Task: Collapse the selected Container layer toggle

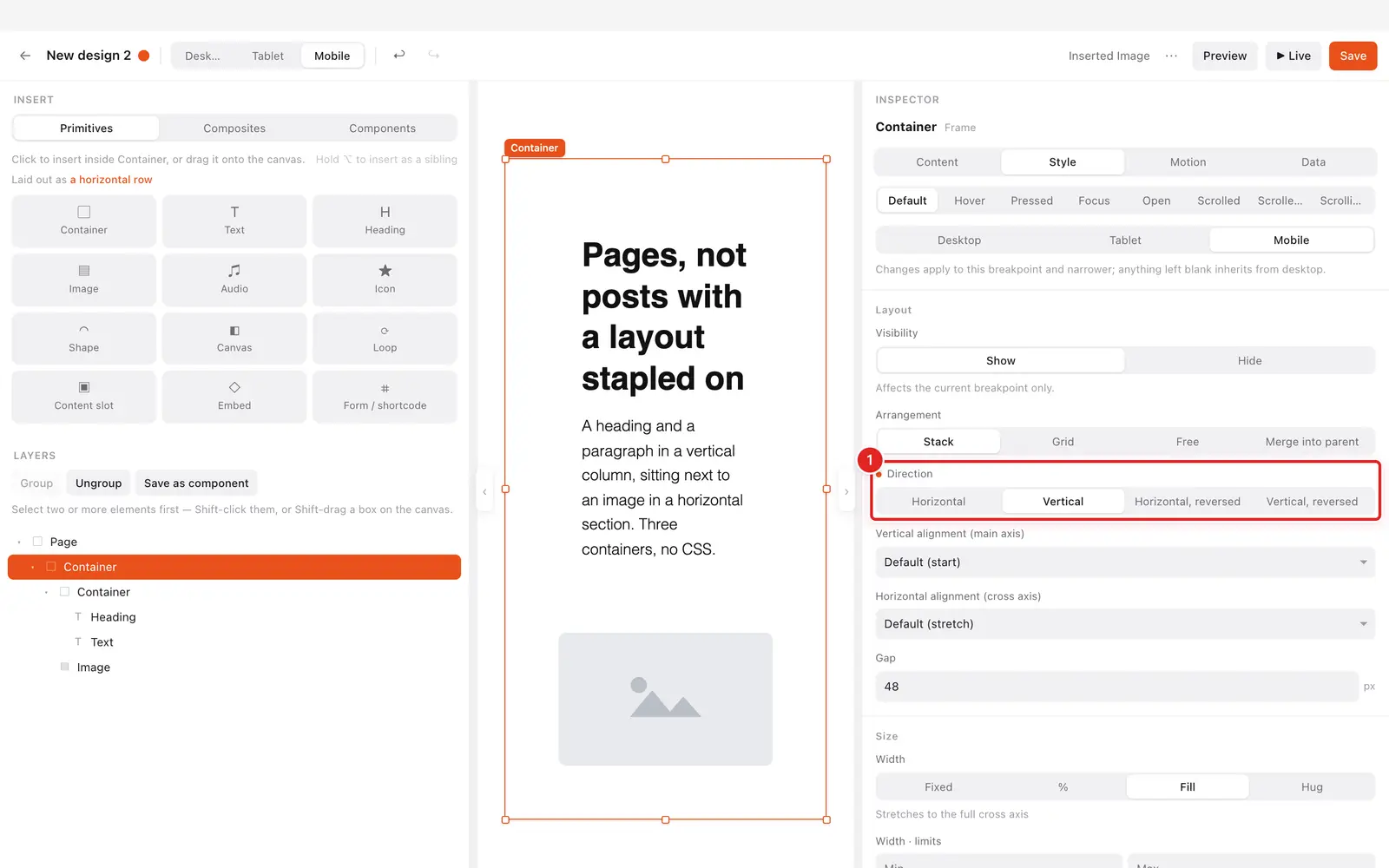Action: click(x=33, y=567)
